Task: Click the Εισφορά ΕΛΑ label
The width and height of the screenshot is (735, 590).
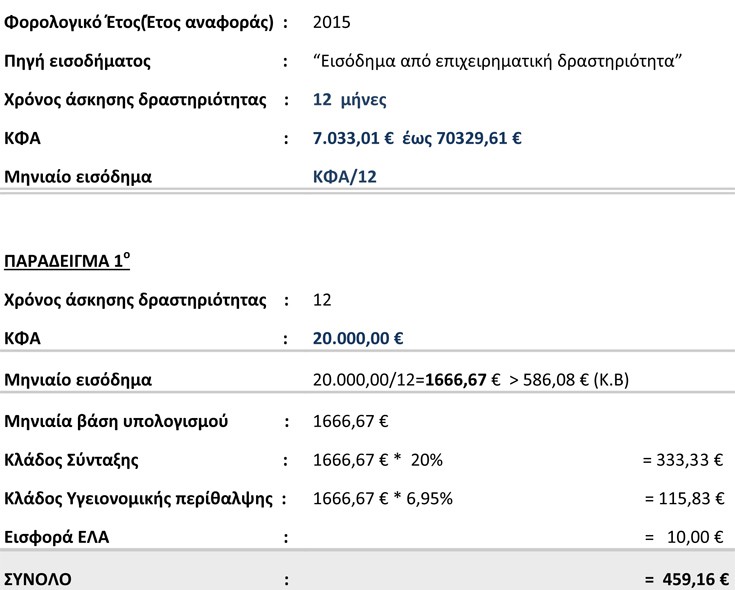Action: (57, 537)
